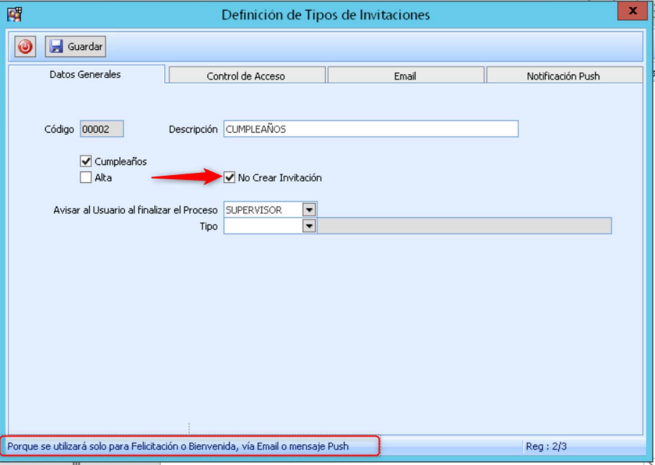Save the record with Guardar button
Screen dimensions: 655x465
tap(76, 47)
